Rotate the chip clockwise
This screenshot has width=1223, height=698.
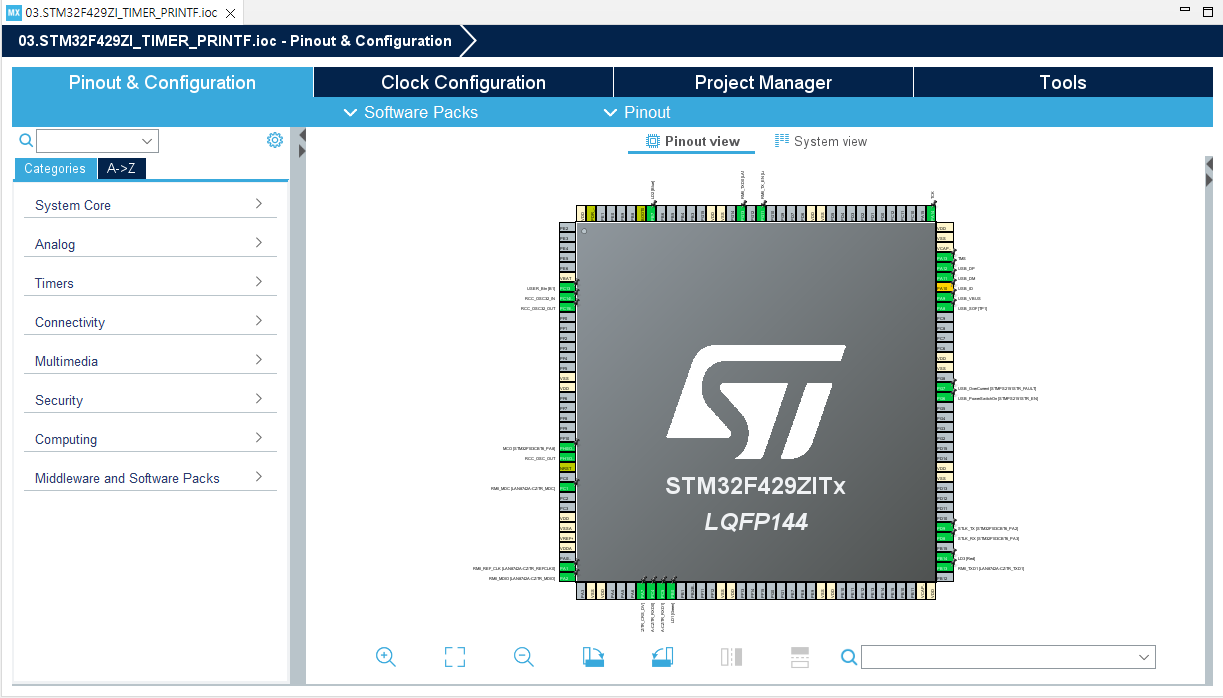coord(593,657)
